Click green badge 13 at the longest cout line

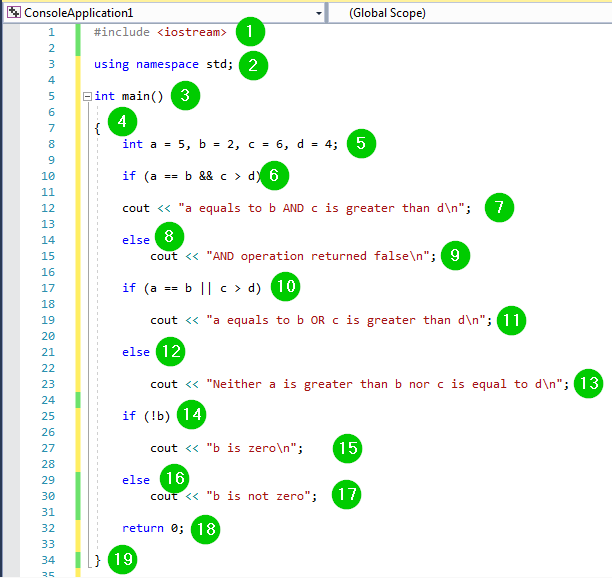point(588,384)
